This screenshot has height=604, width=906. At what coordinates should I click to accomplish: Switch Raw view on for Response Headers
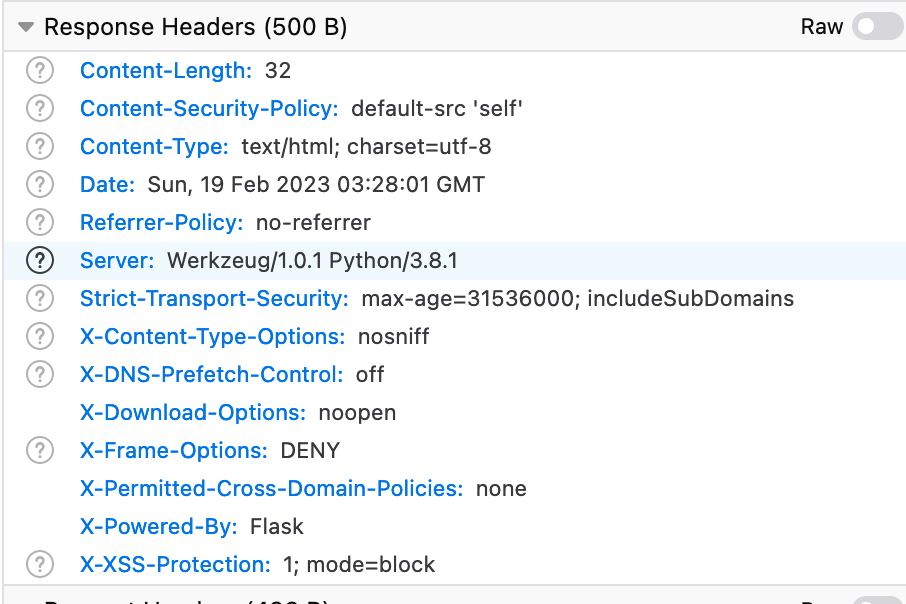872,27
